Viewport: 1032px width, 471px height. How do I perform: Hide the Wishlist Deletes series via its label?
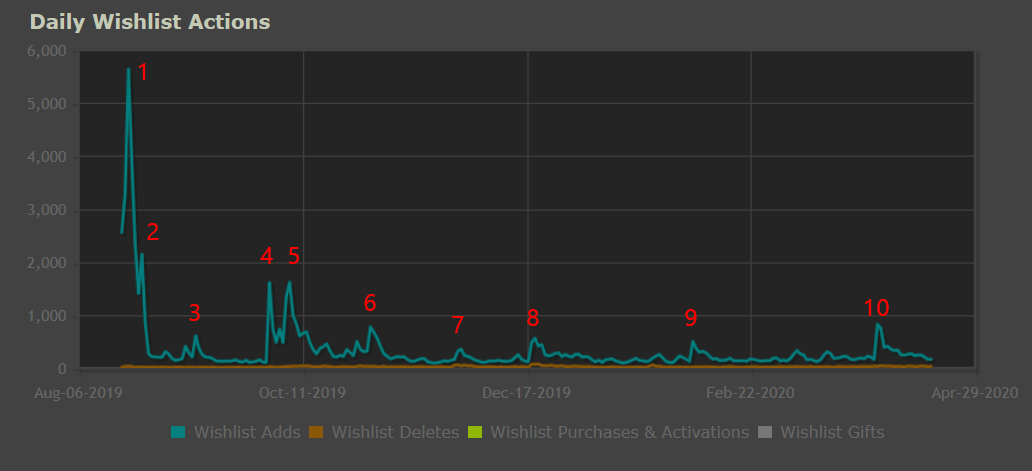tap(395, 432)
